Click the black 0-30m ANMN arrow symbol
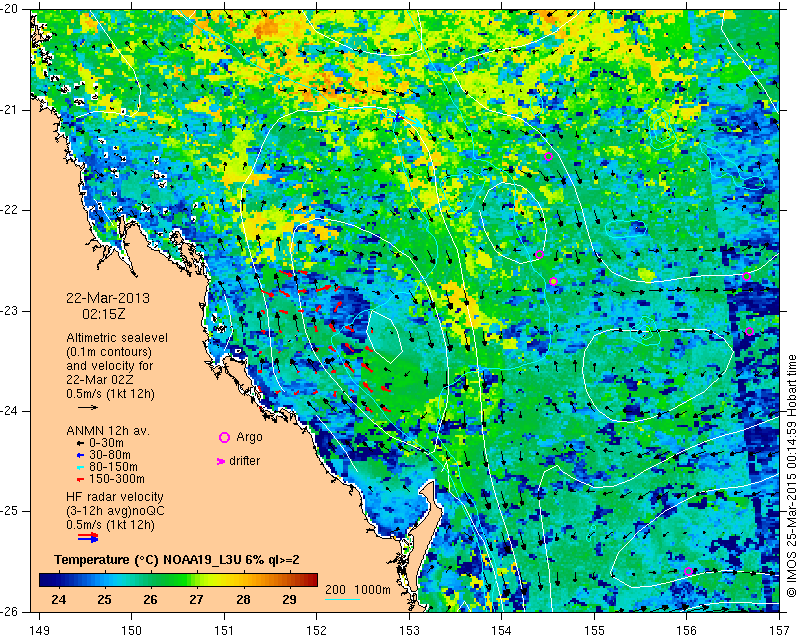The height and width of the screenshot is (640, 800). [x=80, y=443]
